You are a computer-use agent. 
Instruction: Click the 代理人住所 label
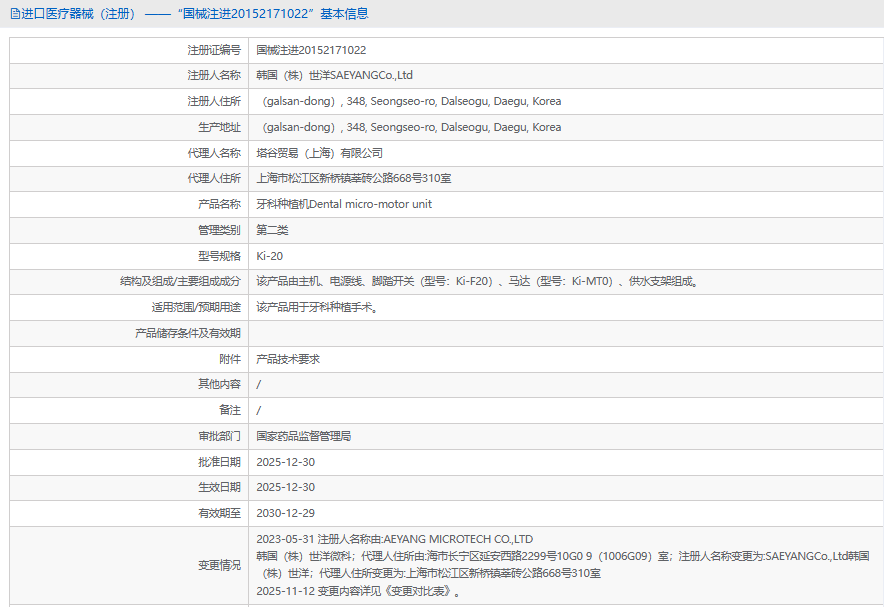point(214,179)
